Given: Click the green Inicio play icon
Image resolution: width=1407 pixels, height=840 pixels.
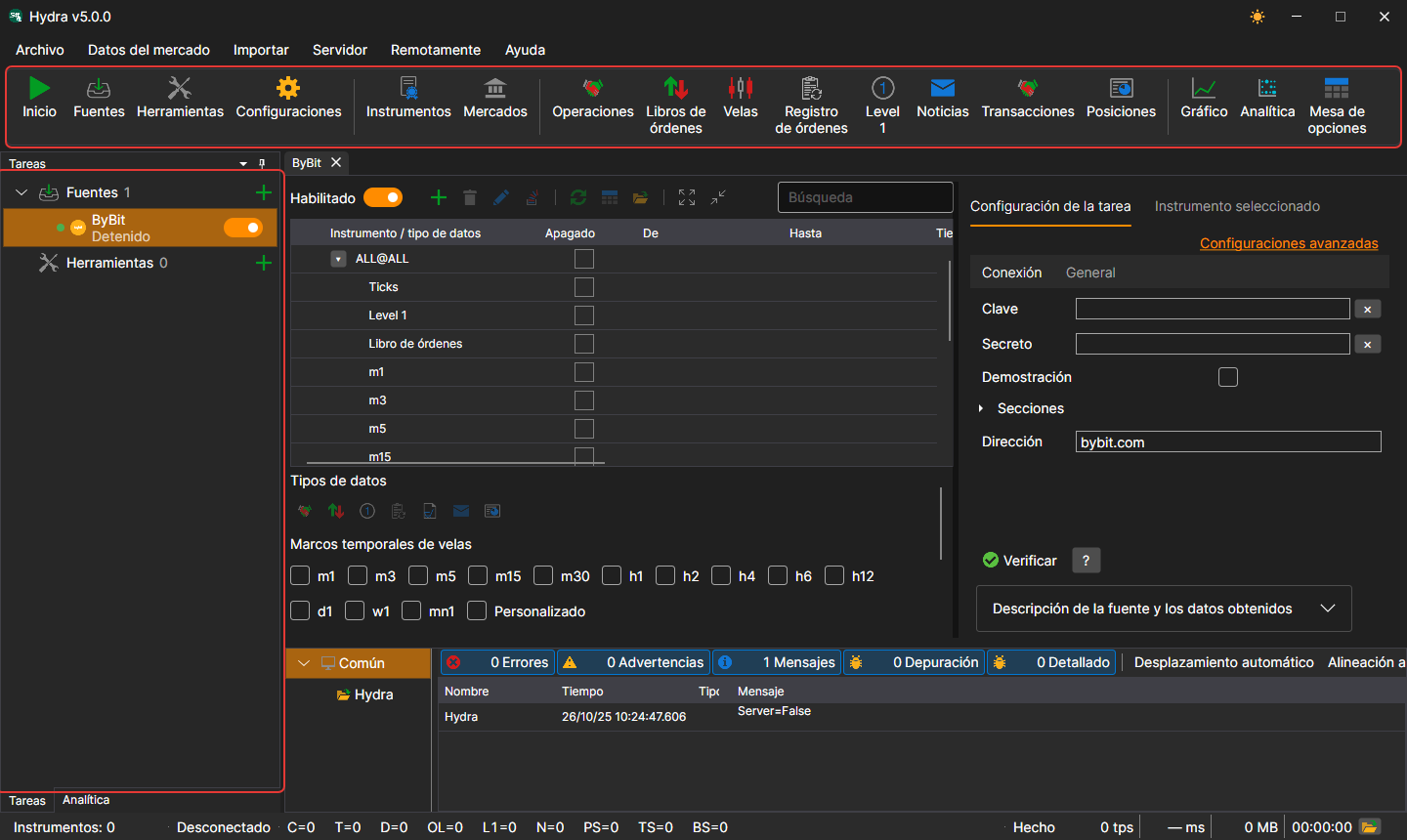Looking at the screenshot, I should tap(39, 88).
